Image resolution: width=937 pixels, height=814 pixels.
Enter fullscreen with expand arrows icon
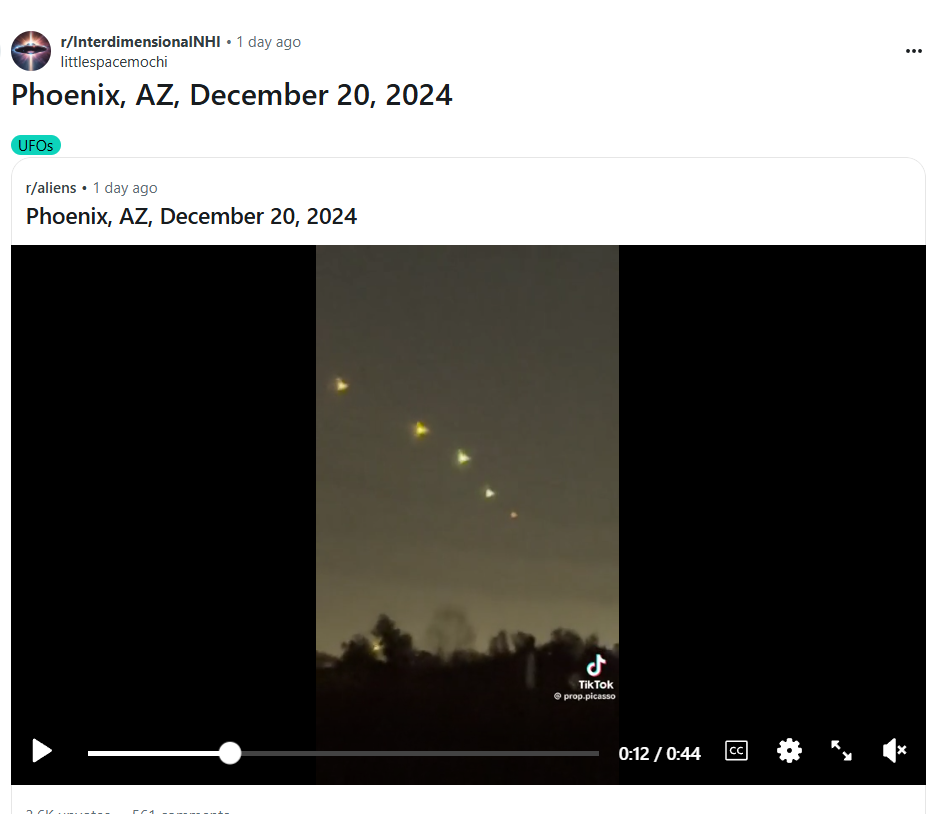coord(841,751)
